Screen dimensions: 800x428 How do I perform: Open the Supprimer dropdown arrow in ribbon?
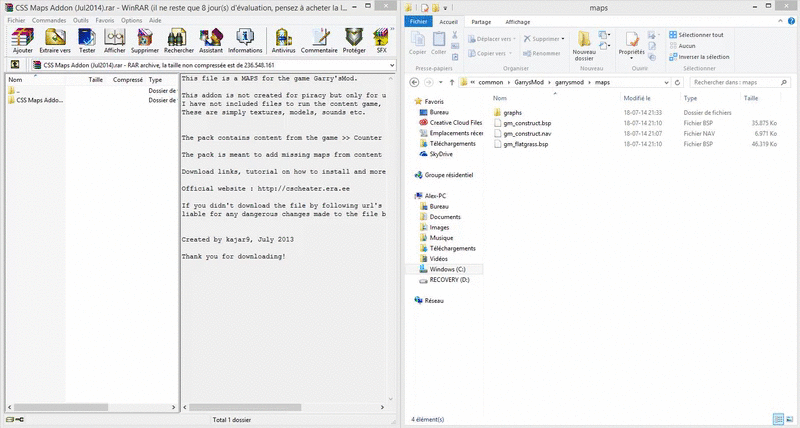[563, 39]
